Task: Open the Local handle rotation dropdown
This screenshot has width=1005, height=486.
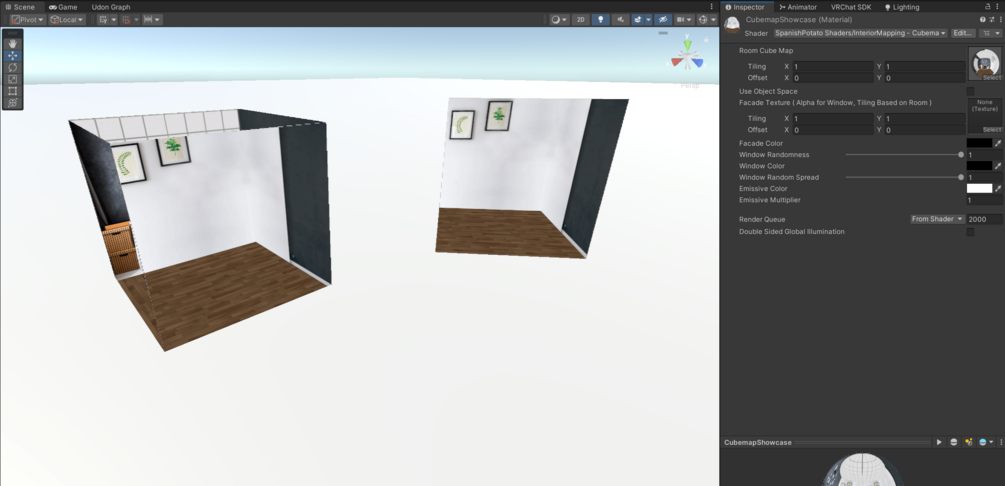Action: [67, 20]
